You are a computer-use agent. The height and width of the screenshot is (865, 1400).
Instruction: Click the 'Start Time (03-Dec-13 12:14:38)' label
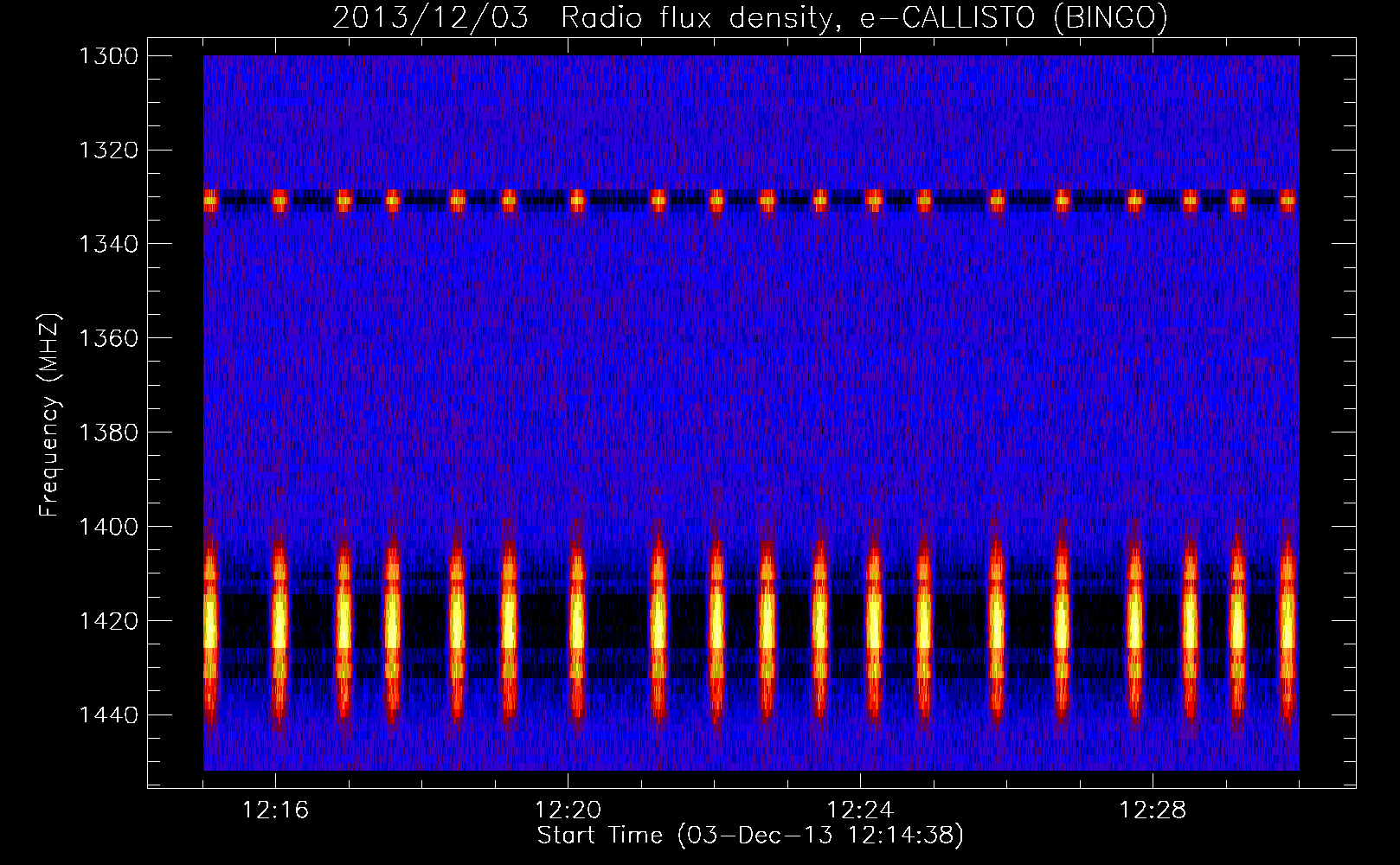750,836
